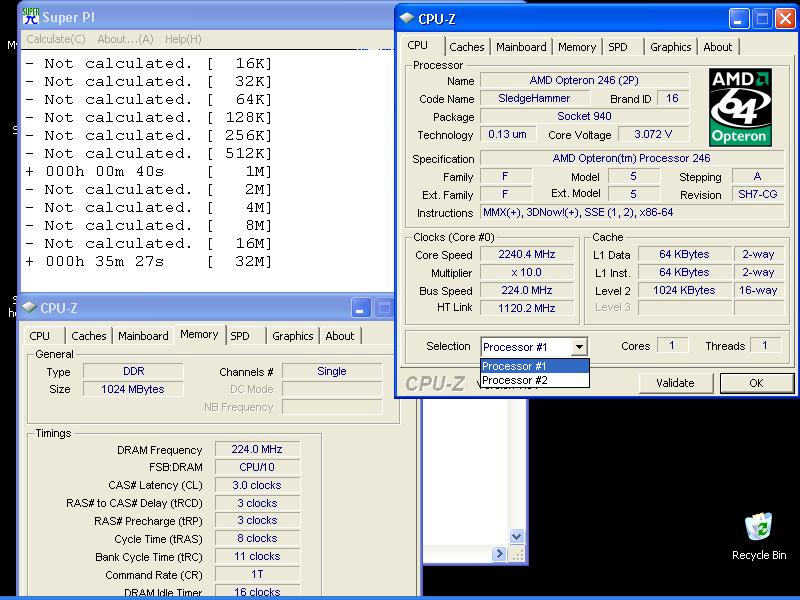Click the lower CPU-Z window title icon
Image resolution: width=800 pixels, height=600 pixels.
coord(29,307)
